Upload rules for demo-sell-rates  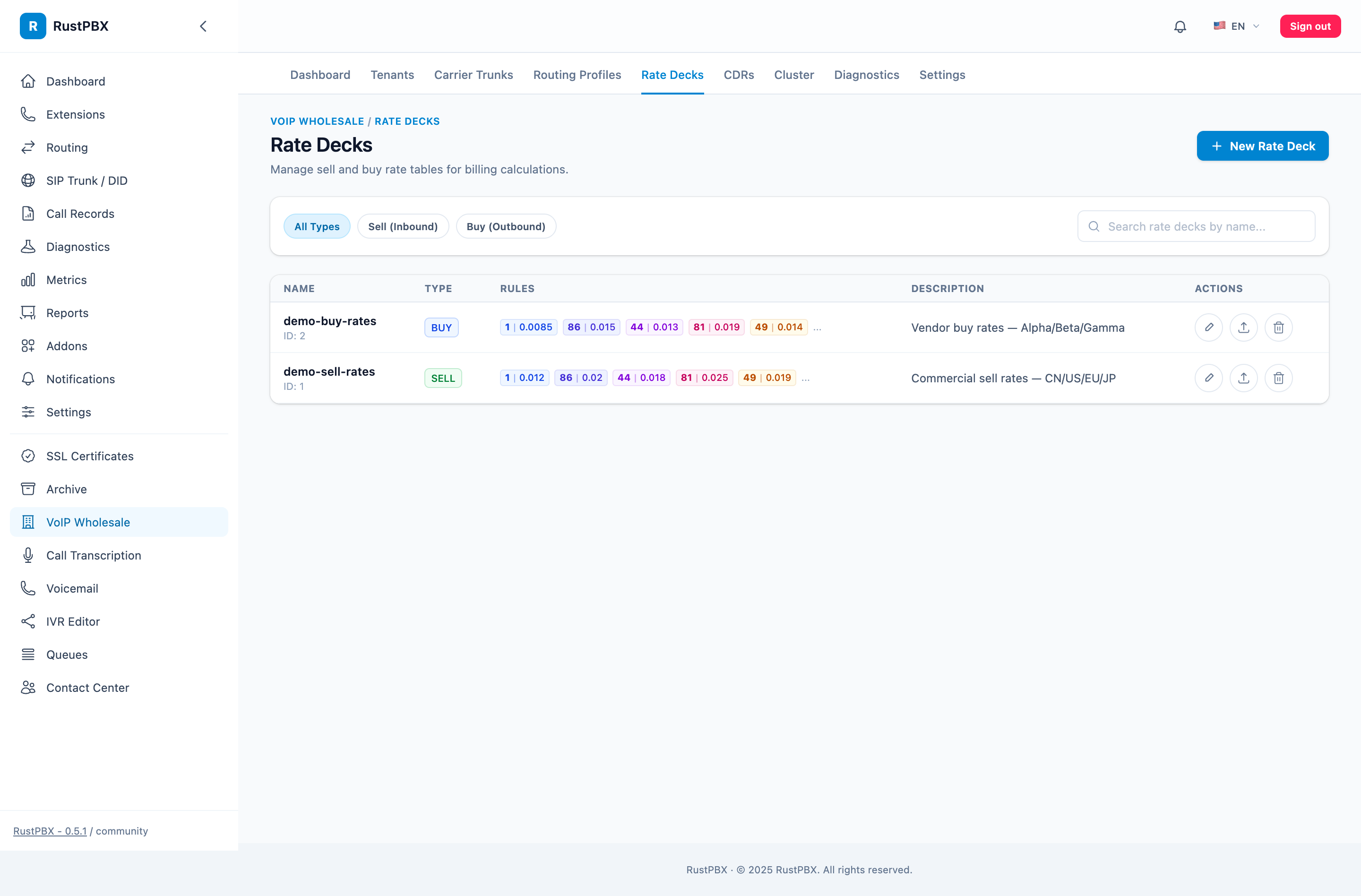(1243, 378)
